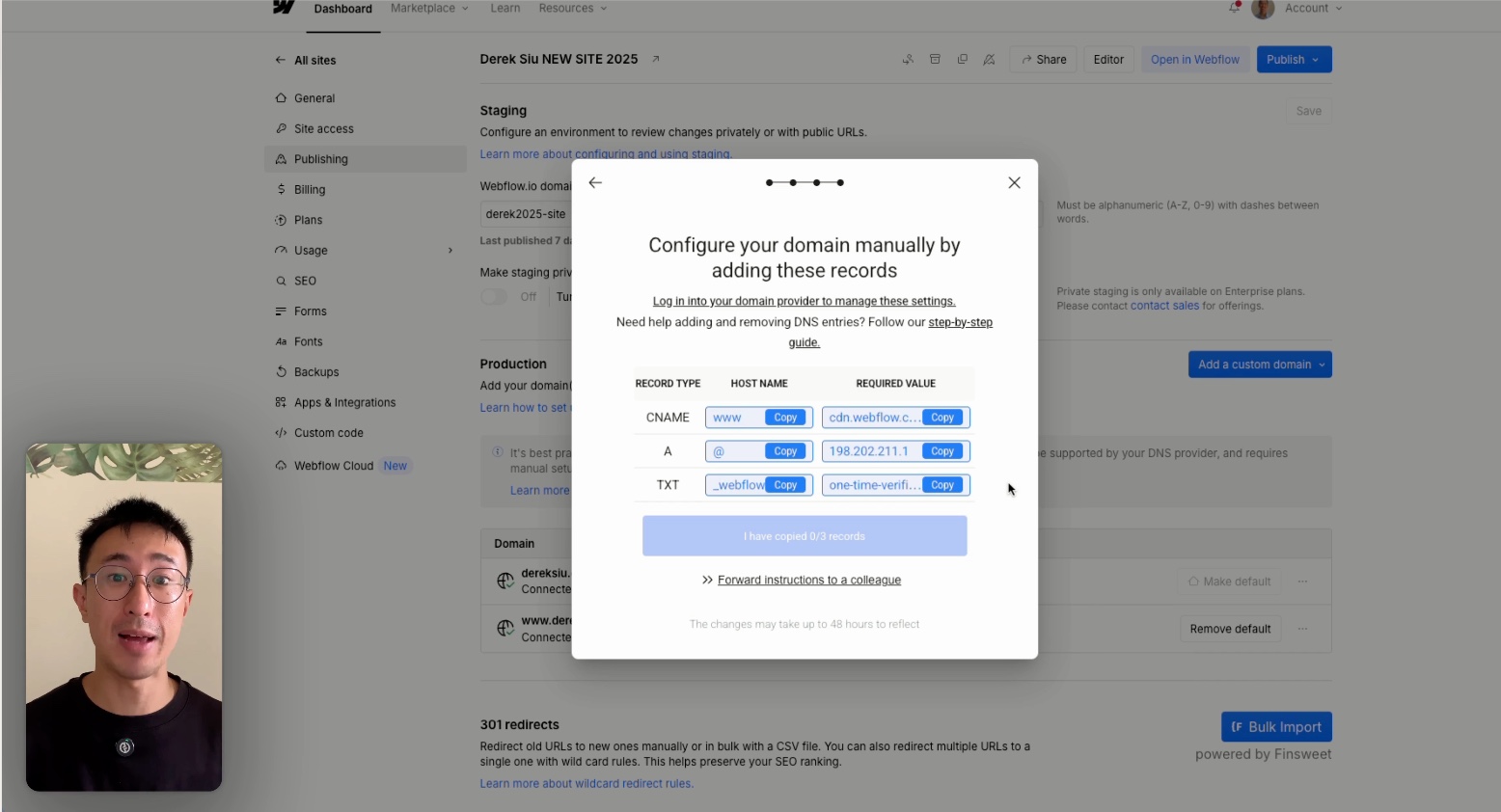Viewport: 1501px width, 812px height.
Task: Click the archive site icon
Action: (x=935, y=59)
